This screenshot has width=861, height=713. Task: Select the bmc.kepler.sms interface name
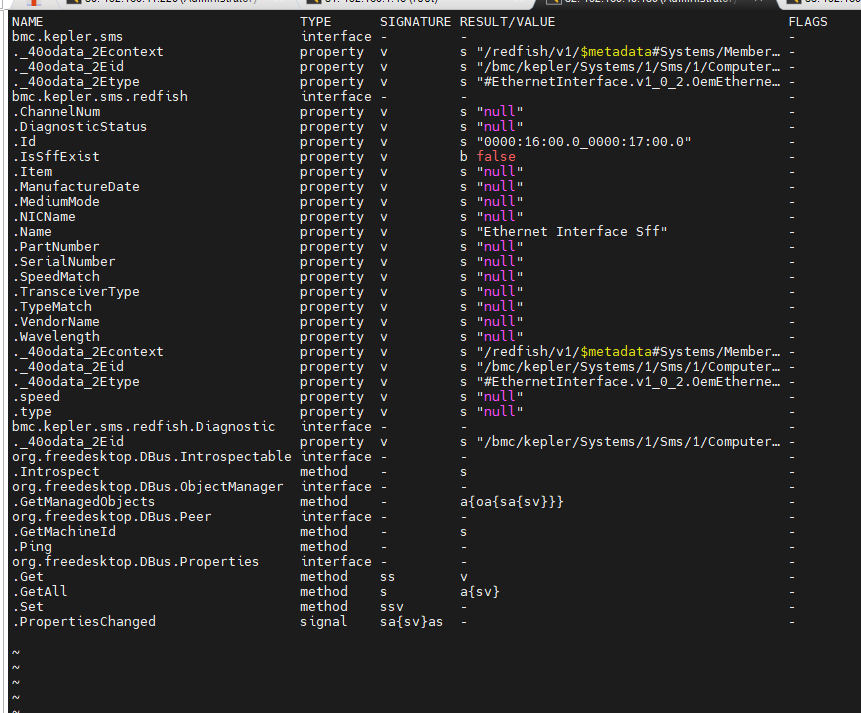coord(68,37)
